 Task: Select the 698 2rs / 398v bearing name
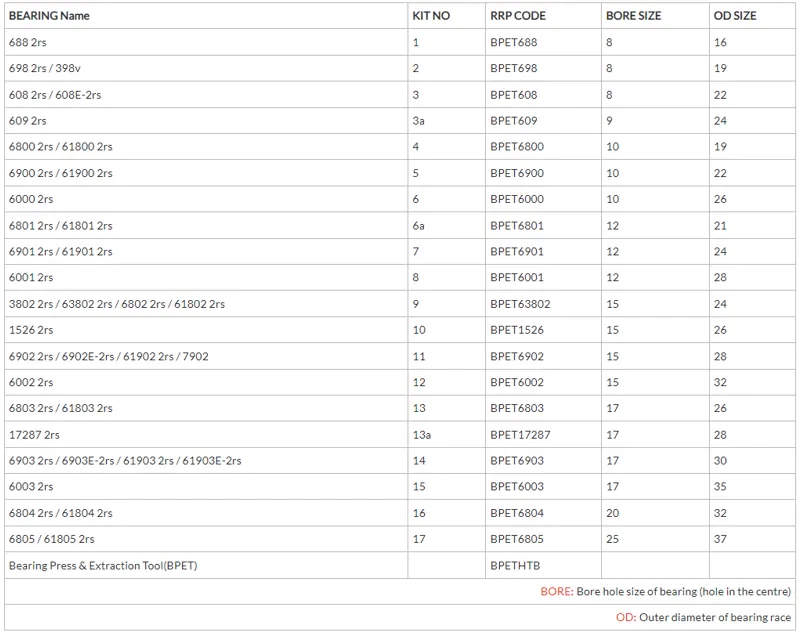(45, 69)
